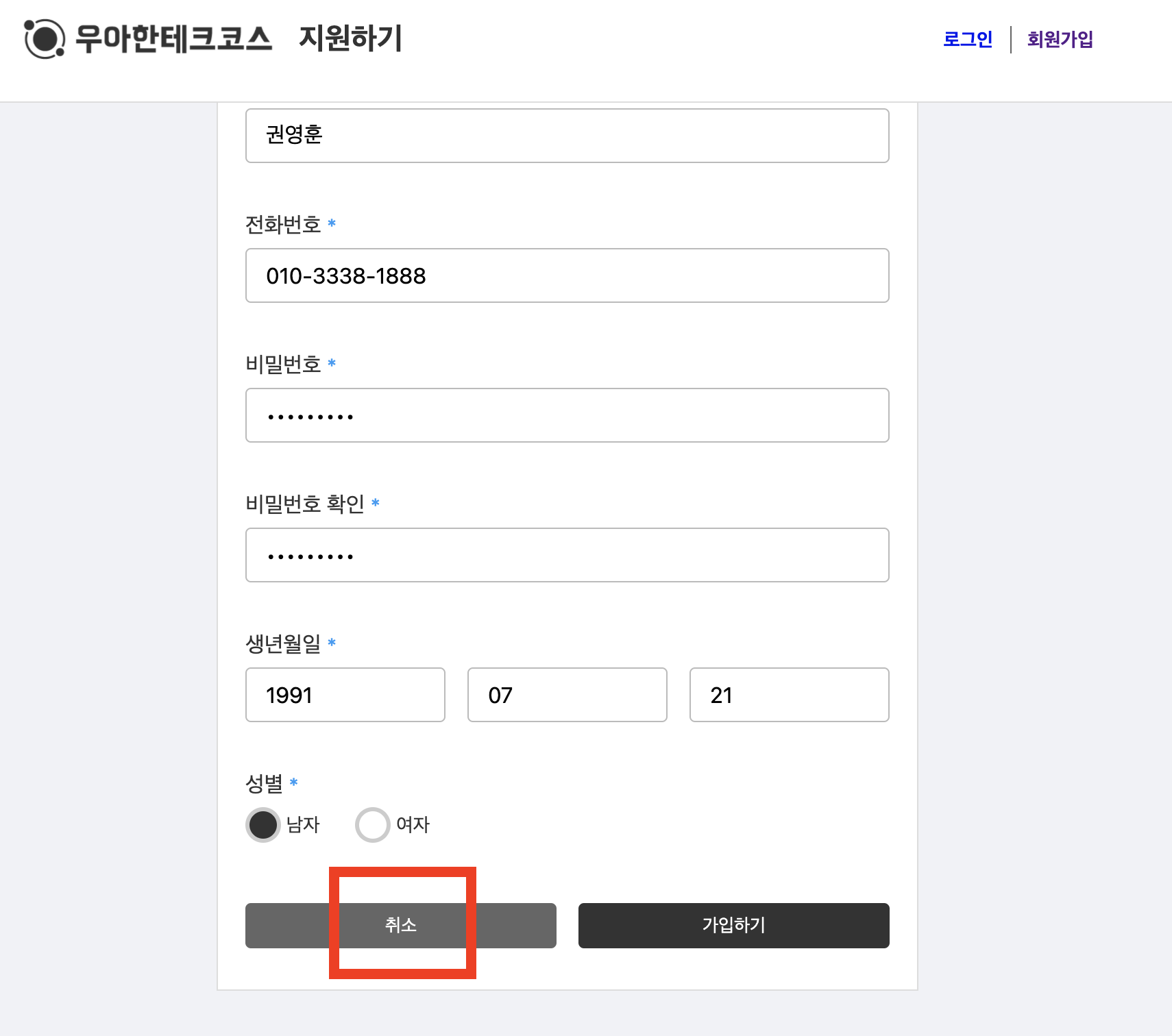Screen dimensions: 1172x1036
Task: Select the 여자 gender radio button
Action: [x=372, y=824]
